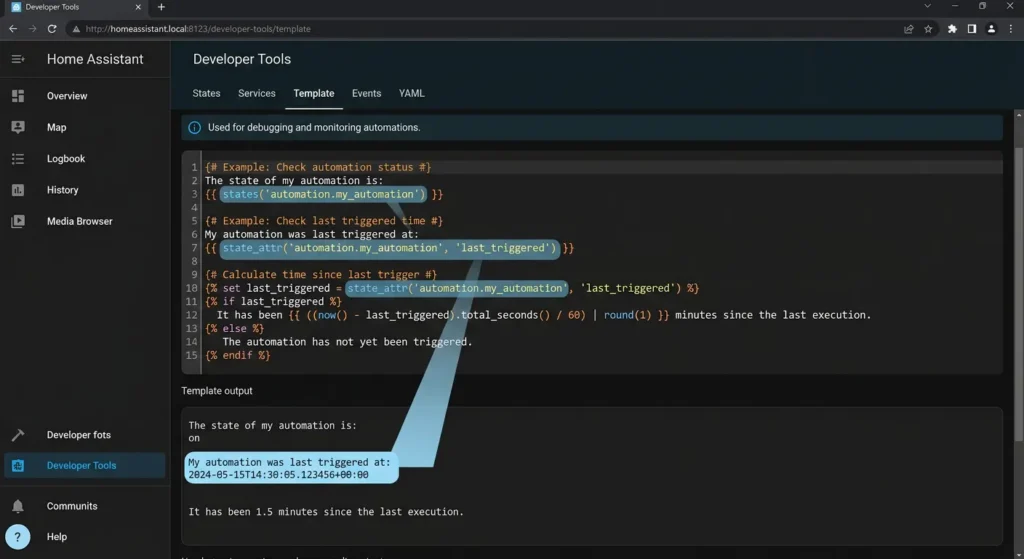Viewport: 1024px width, 559px height.
Task: Click the Home Assistant sidebar title
Action: (95, 59)
